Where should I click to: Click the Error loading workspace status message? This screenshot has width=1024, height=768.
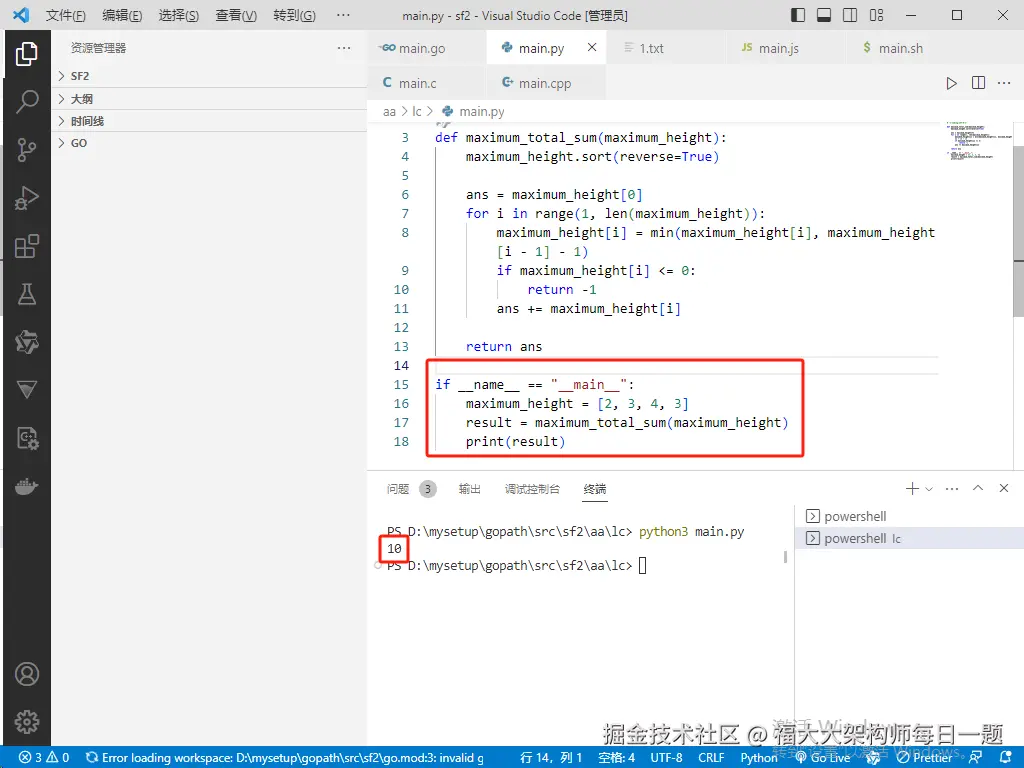pyautogui.click(x=285, y=758)
